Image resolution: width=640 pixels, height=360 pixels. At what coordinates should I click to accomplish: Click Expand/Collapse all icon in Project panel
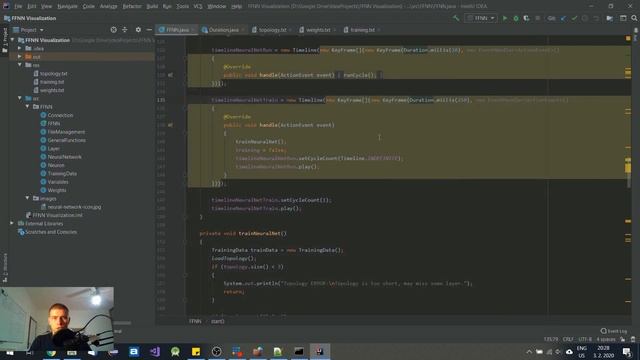(125, 30)
